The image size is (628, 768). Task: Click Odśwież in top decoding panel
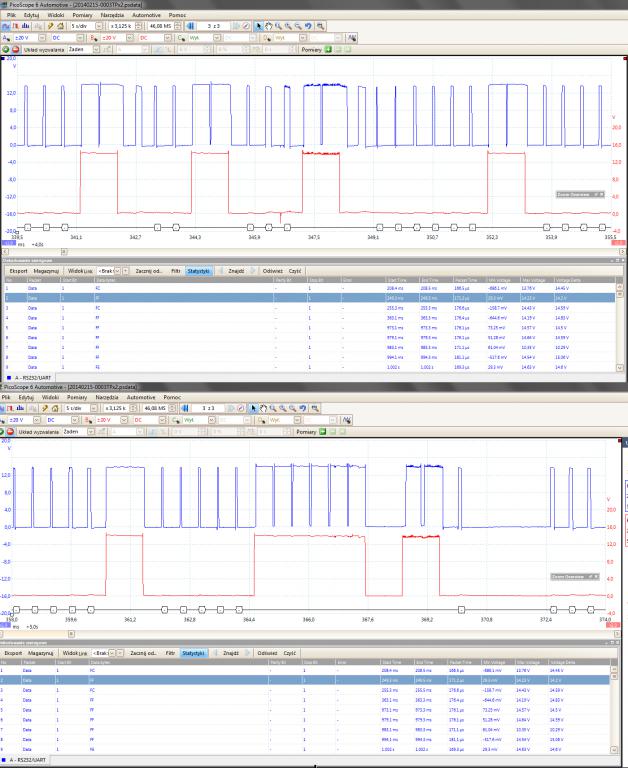point(272,271)
